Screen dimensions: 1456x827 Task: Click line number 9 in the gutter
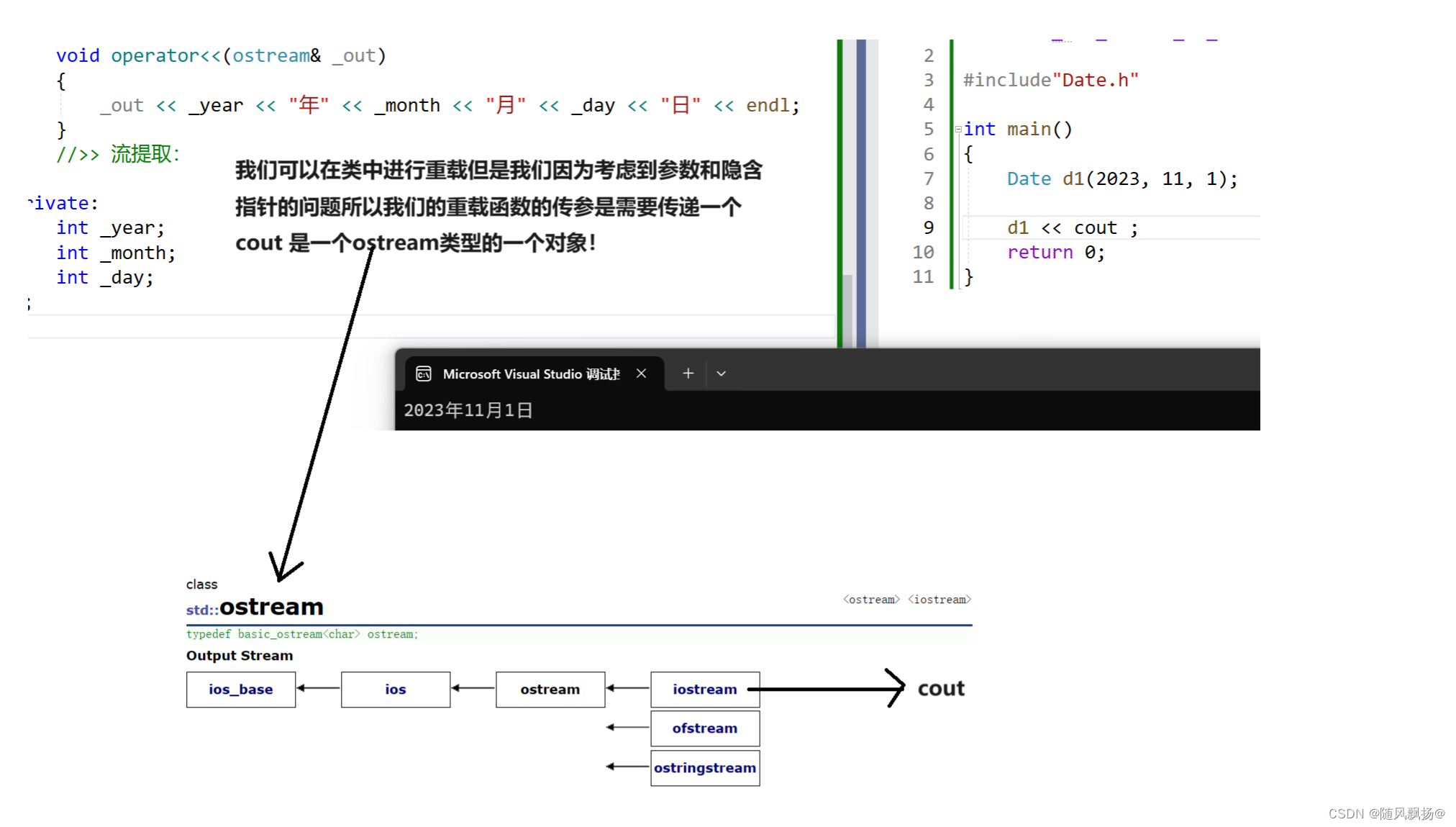[x=928, y=228]
